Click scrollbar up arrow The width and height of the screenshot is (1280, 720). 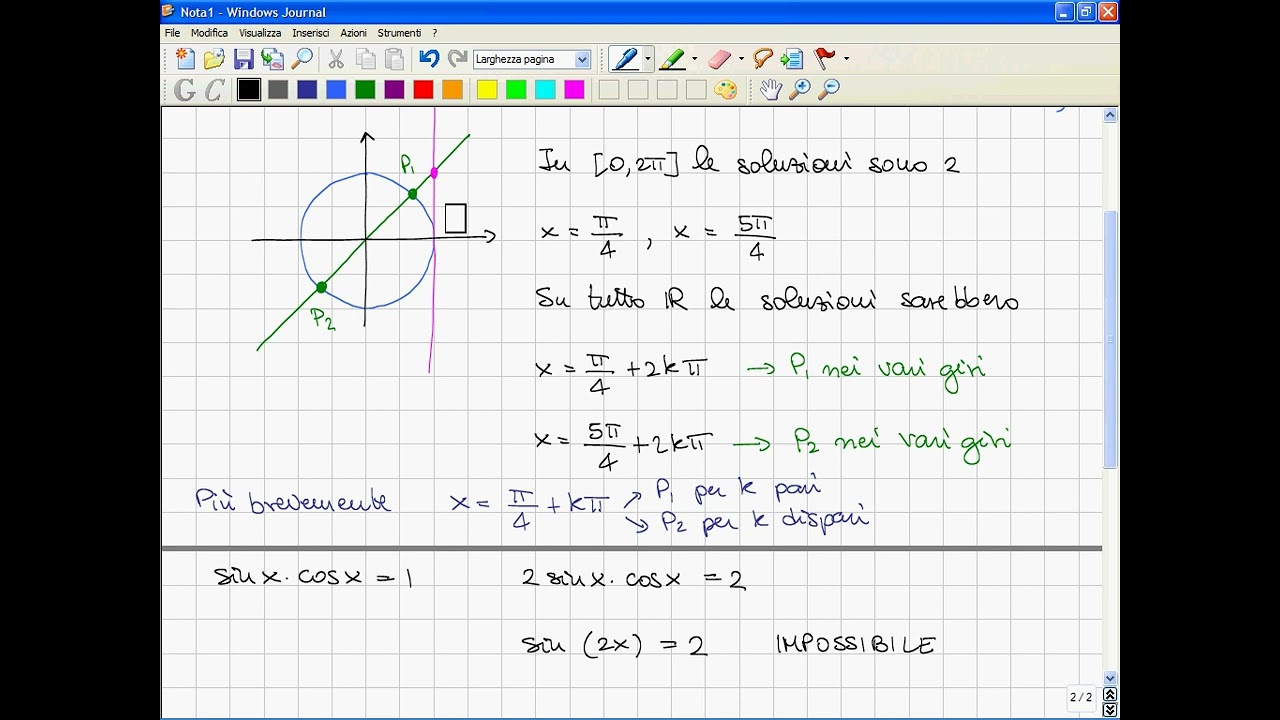click(1110, 116)
